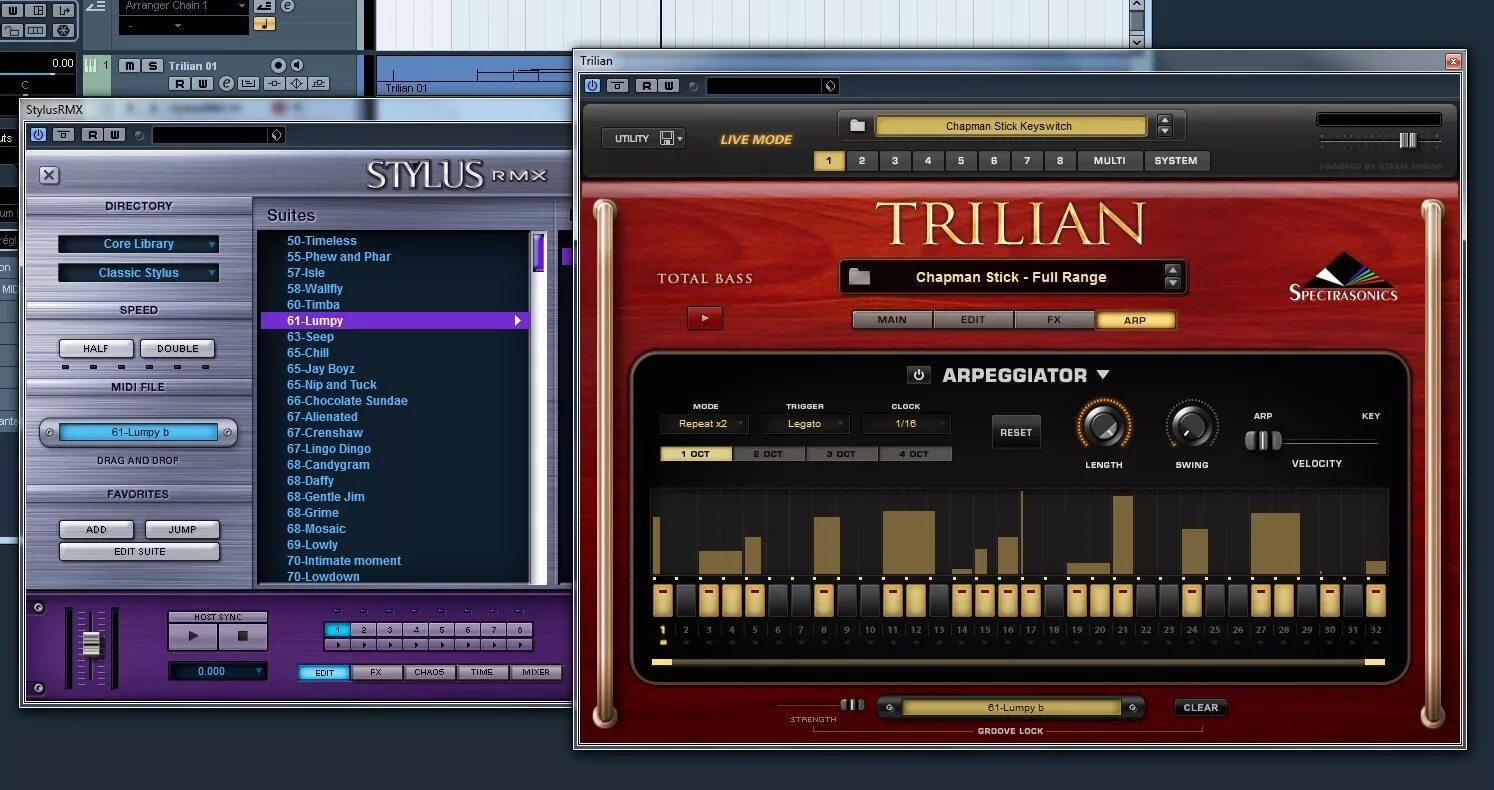Step the Chapman Stick - Full Range patch up/down
This screenshot has height=790, width=1494.
pos(1173,277)
